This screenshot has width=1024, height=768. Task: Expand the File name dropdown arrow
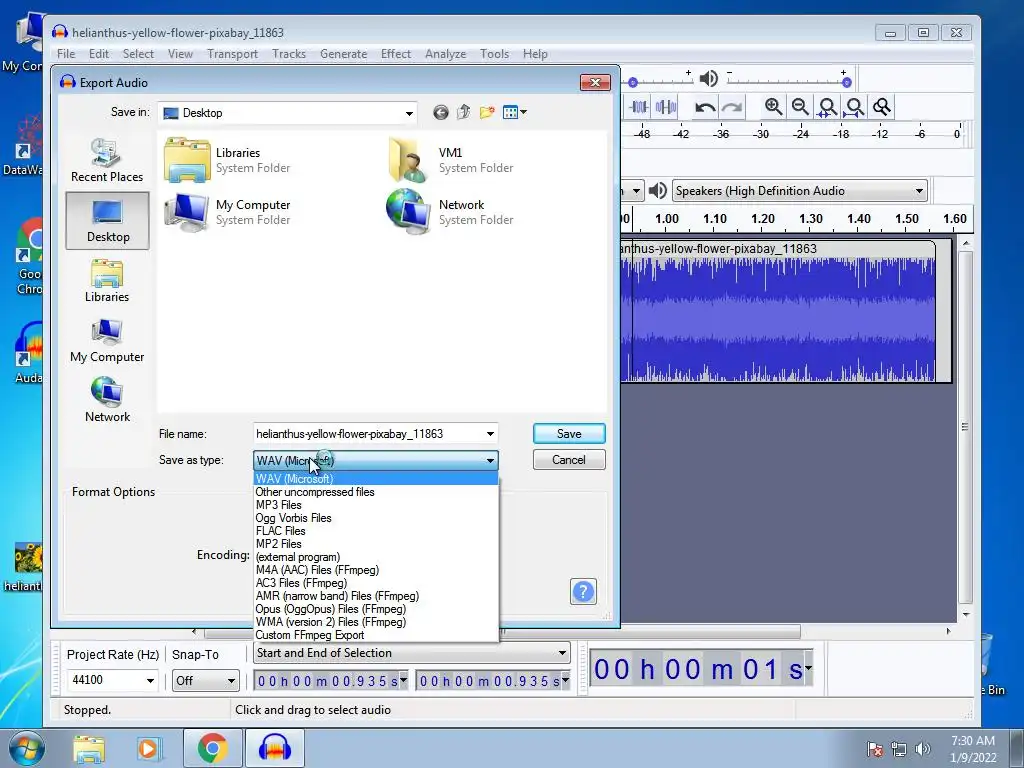coord(490,434)
